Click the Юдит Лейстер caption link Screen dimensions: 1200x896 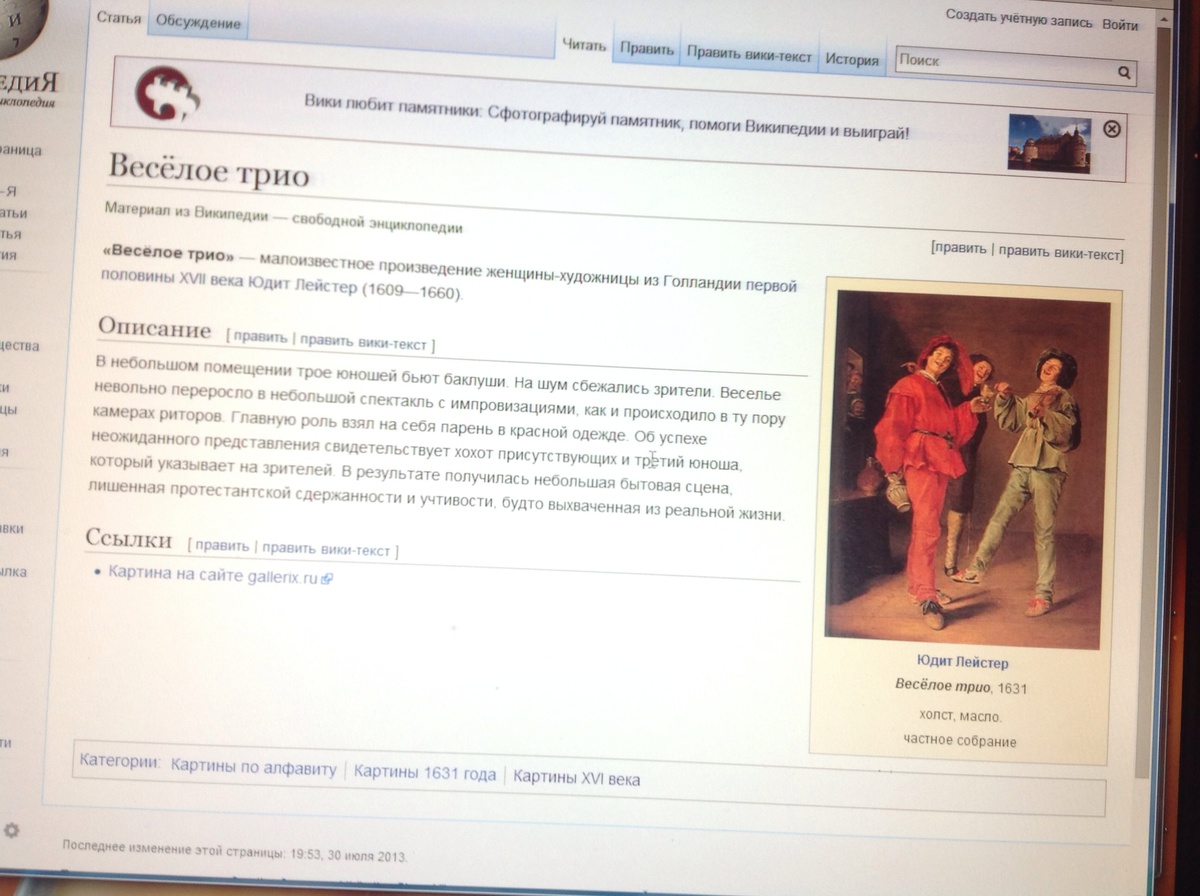(x=962, y=662)
